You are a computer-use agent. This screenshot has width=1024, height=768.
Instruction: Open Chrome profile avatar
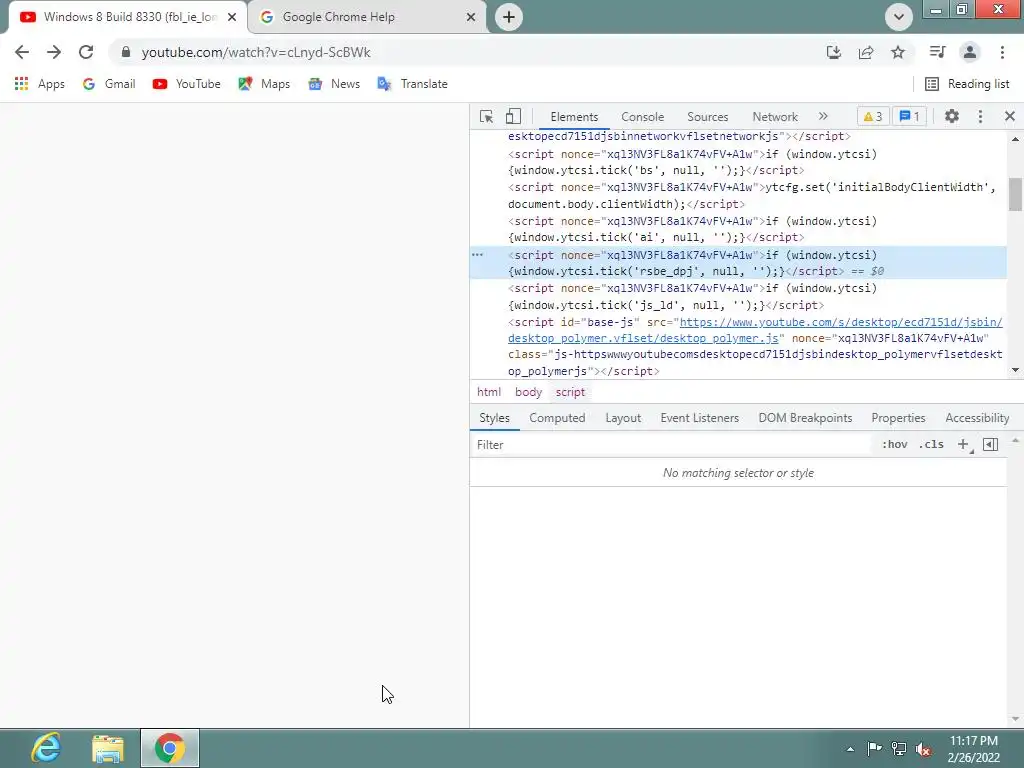click(970, 52)
